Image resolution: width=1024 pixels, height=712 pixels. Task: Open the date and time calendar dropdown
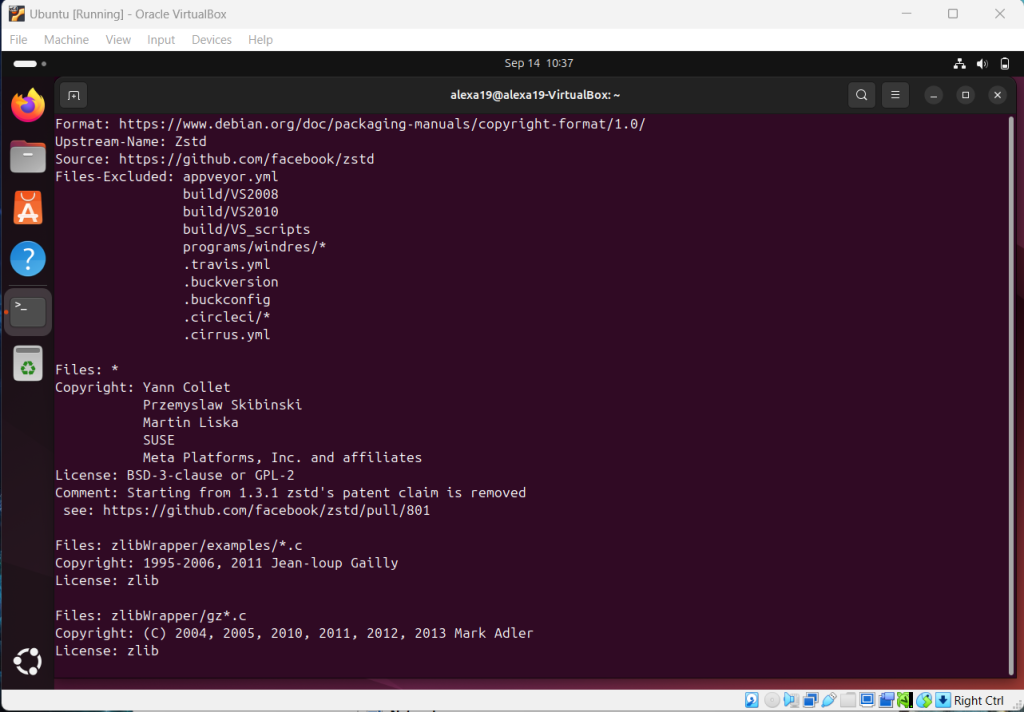point(539,63)
